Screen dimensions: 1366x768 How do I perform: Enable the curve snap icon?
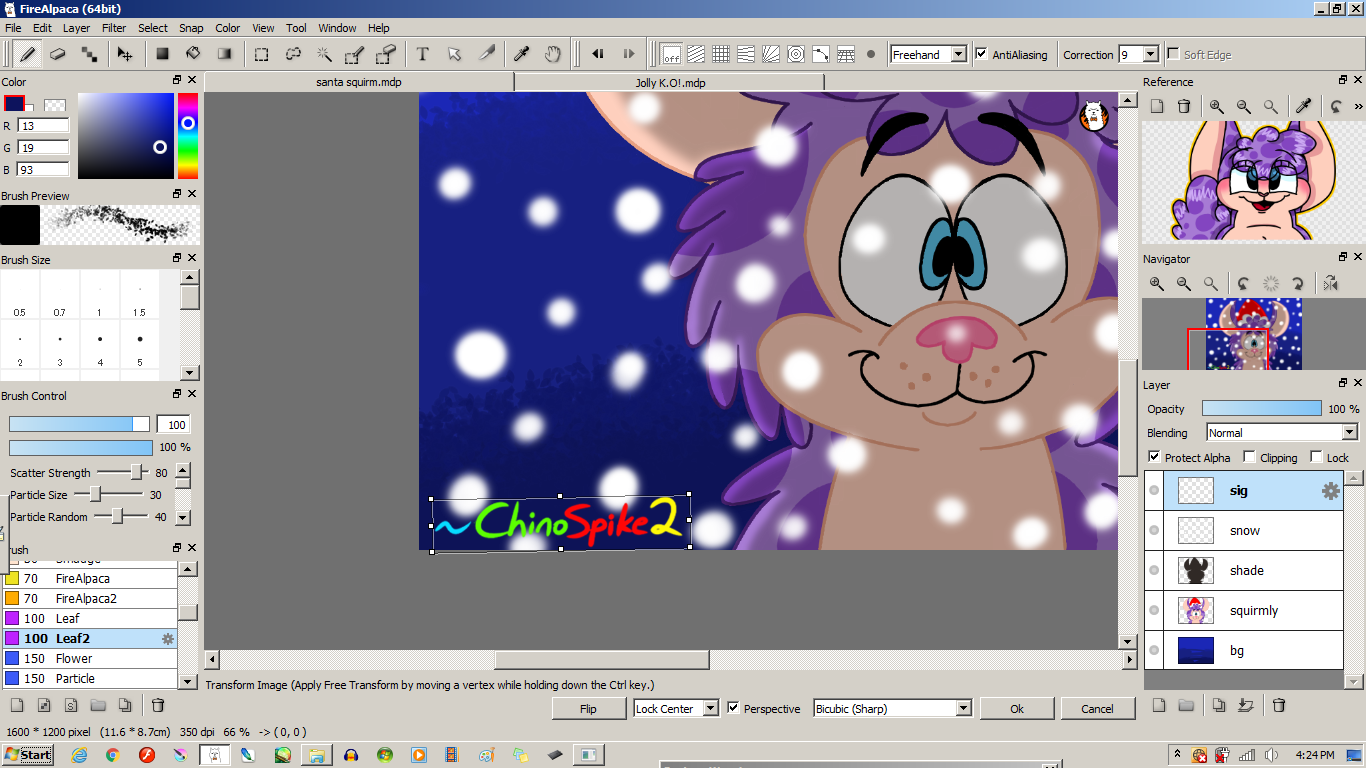[x=821, y=54]
